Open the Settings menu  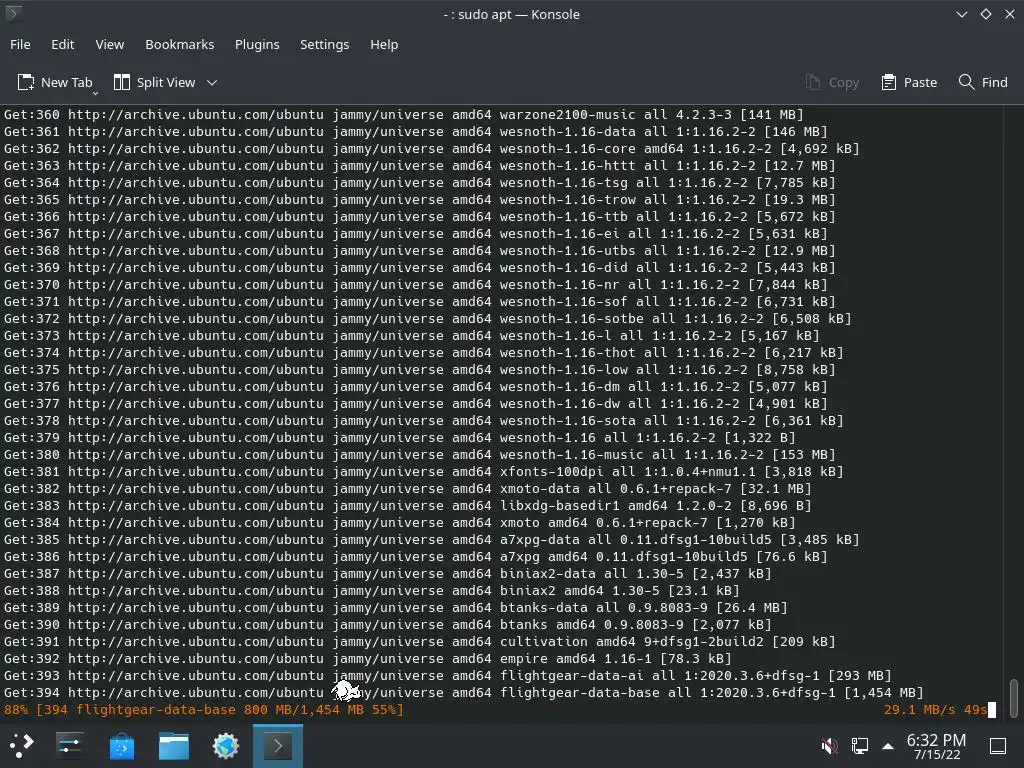point(325,44)
